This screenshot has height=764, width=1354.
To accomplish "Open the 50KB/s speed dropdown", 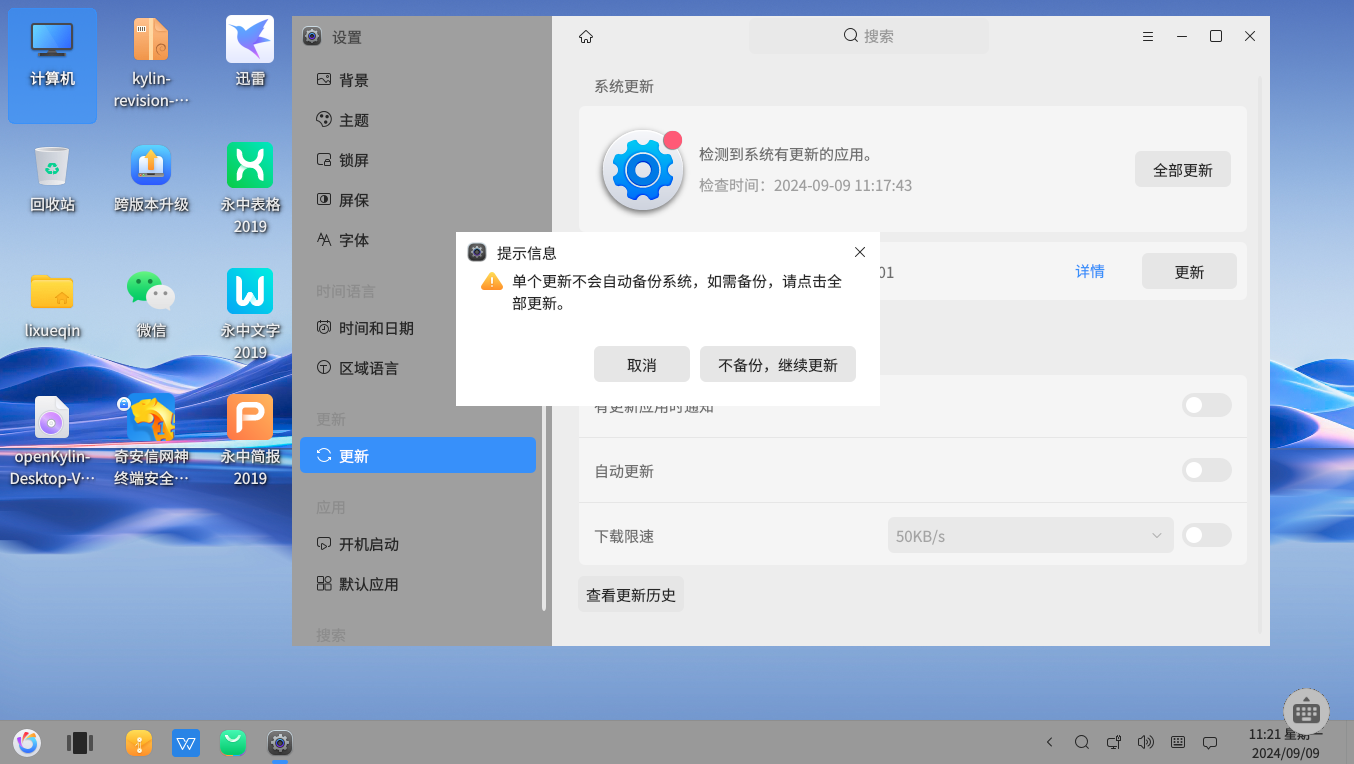I will point(1031,535).
